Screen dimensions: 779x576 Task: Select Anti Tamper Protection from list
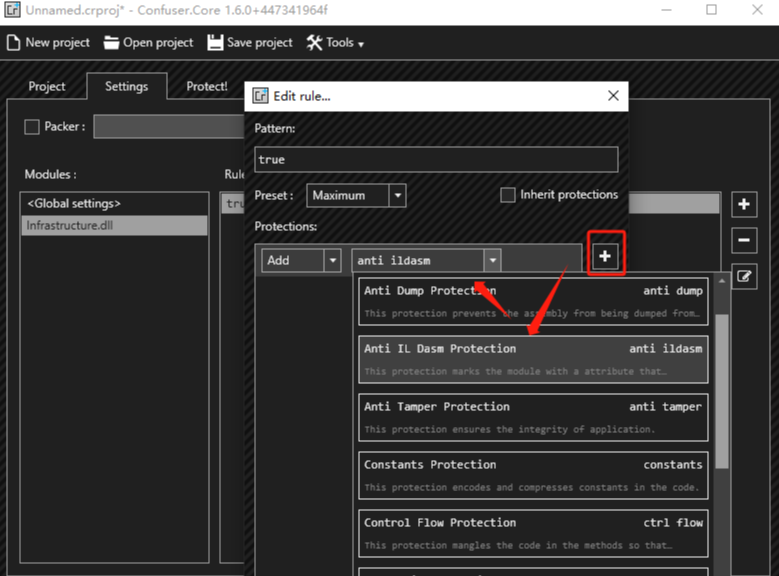pos(532,417)
